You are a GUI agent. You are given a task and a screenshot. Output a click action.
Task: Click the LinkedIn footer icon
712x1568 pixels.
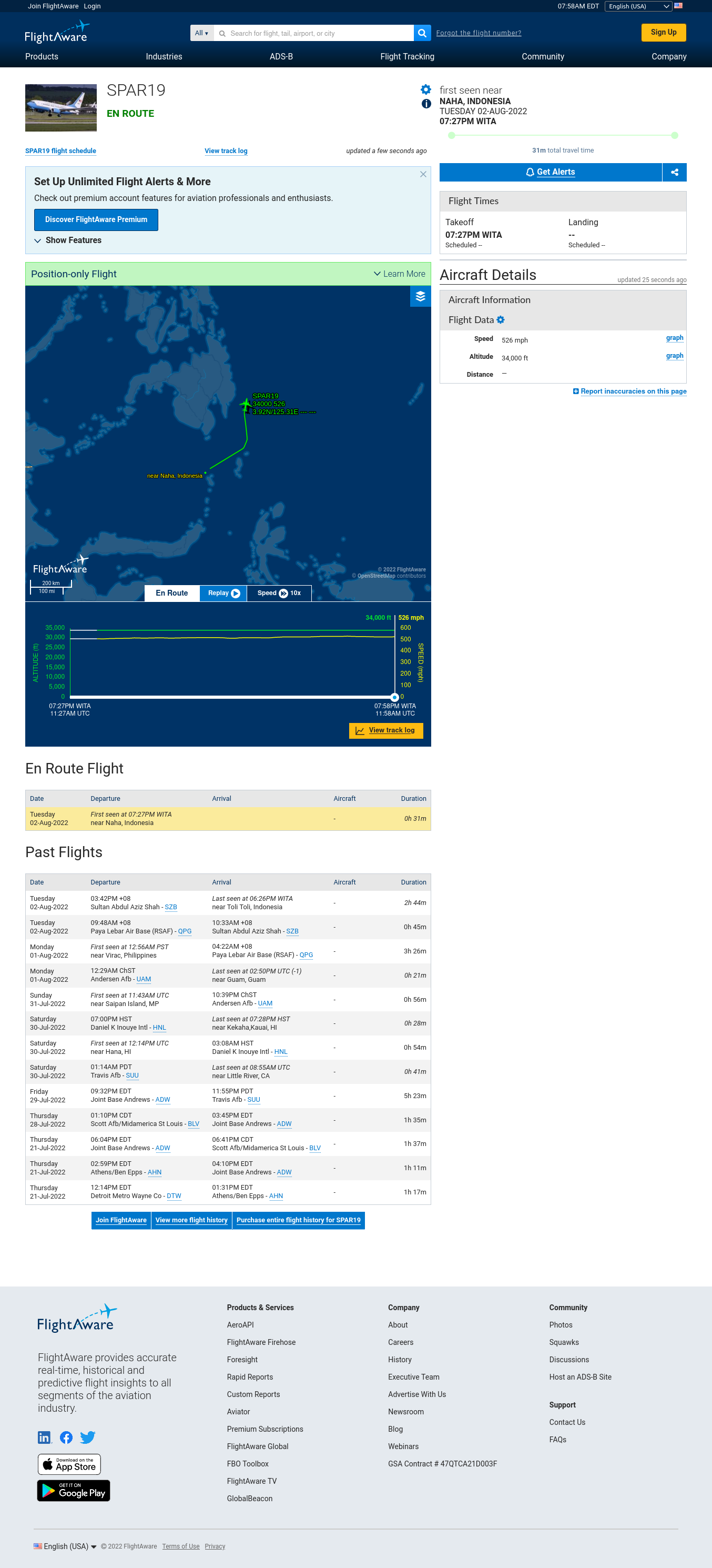click(x=44, y=1437)
